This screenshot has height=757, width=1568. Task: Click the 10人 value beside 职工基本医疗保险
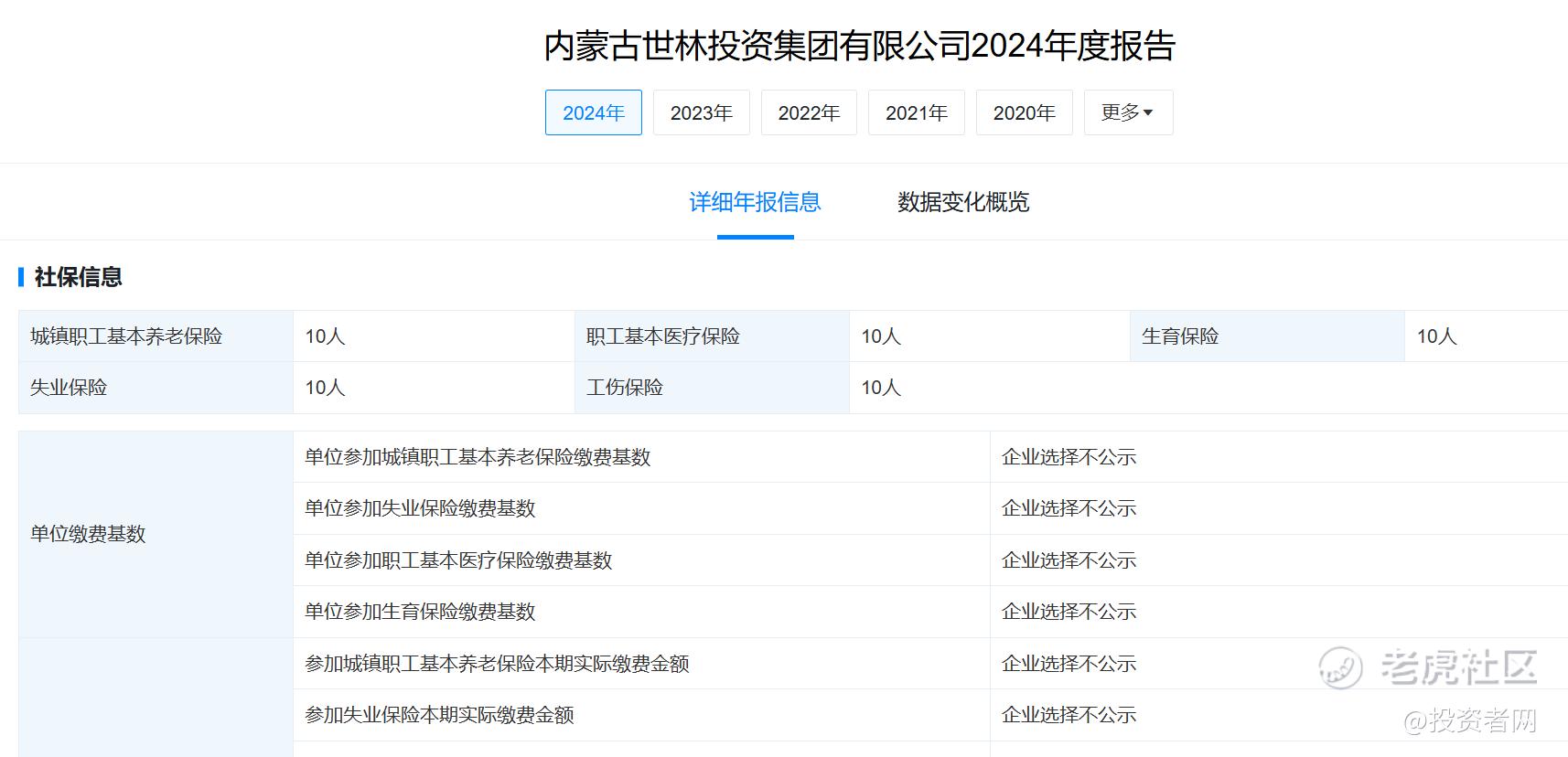(x=881, y=336)
